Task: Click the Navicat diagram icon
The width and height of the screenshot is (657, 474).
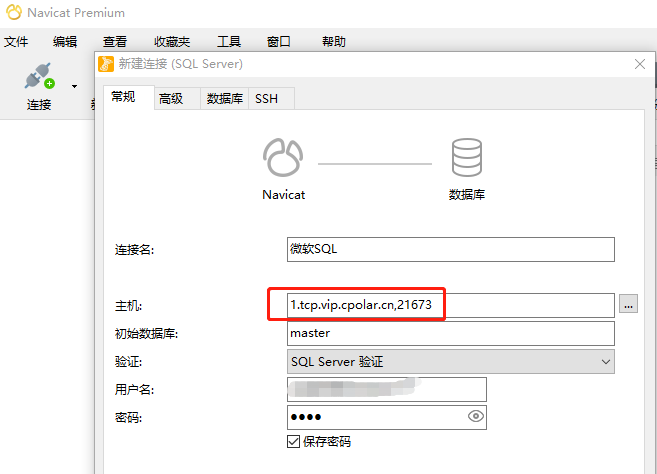Action: coord(283,158)
